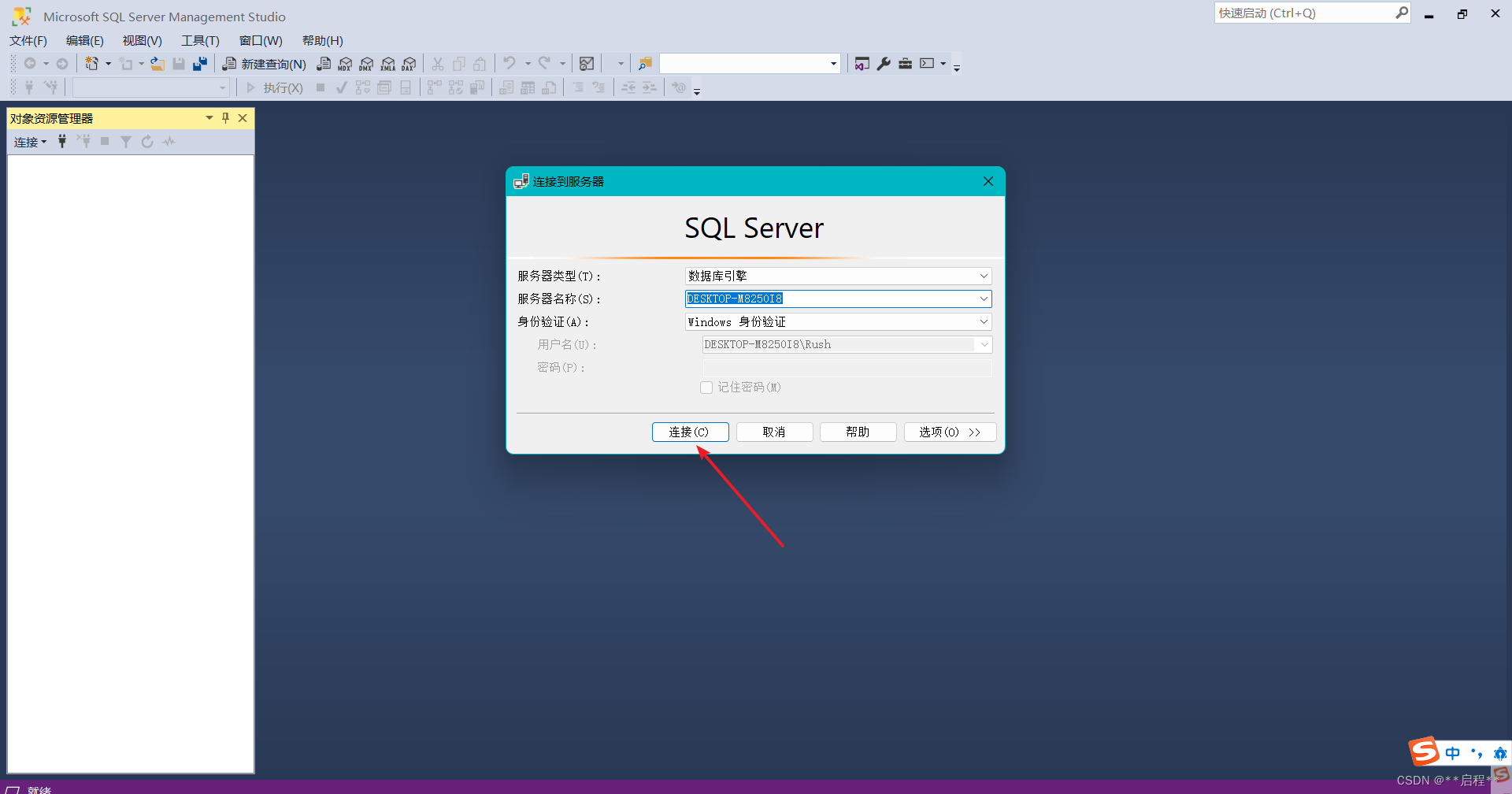Viewport: 1512px width, 794px height.
Task: Click the Activity Monitor icon
Action: pos(587,64)
